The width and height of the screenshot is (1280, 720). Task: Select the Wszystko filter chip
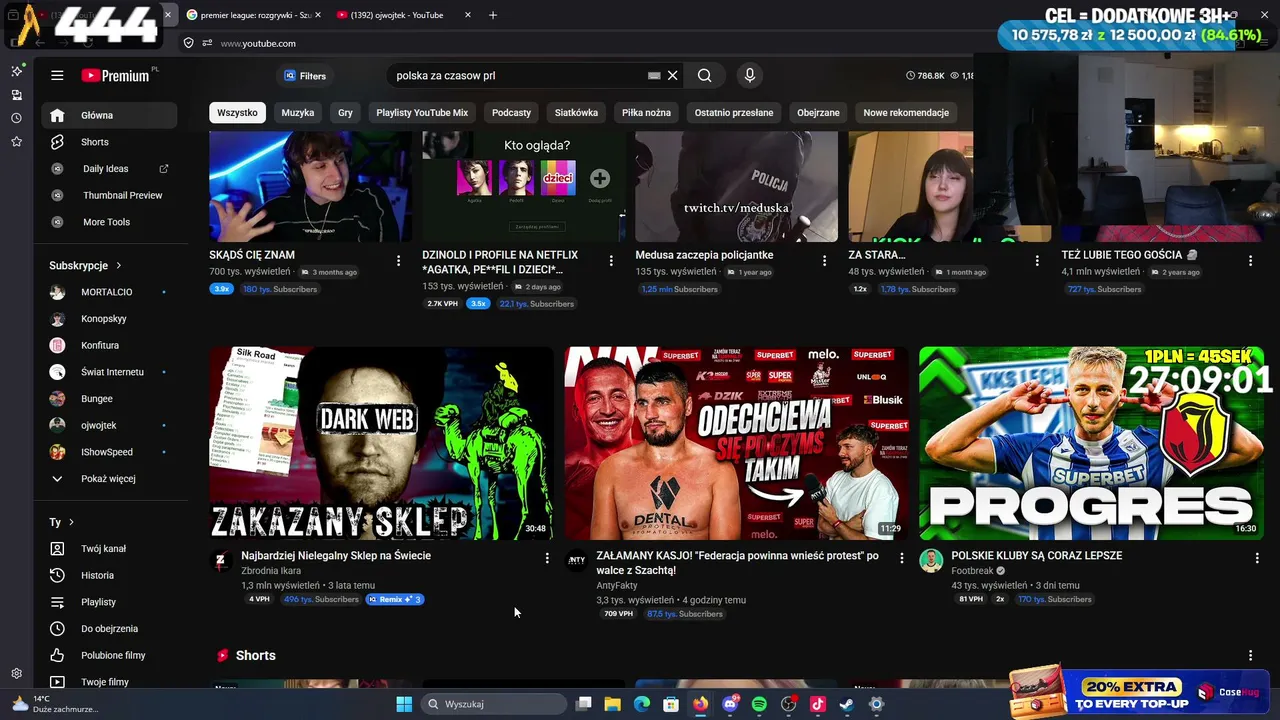(237, 113)
